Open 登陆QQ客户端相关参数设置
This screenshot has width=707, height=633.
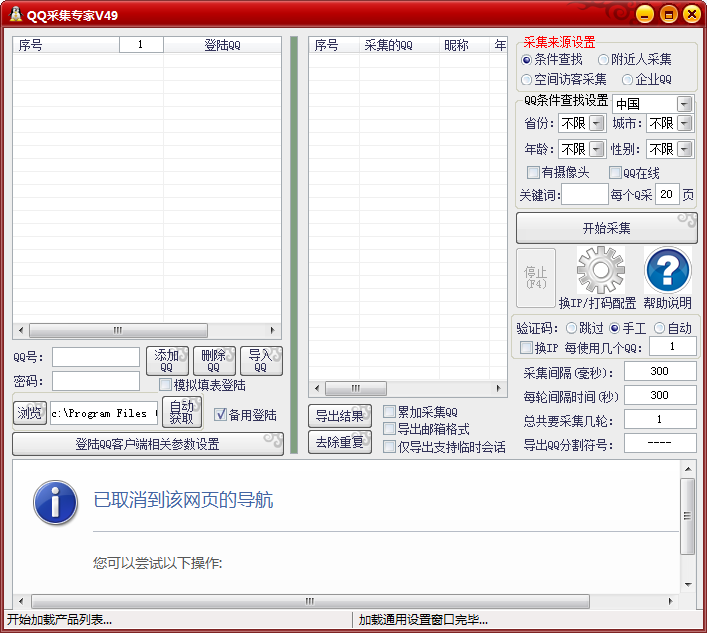[148, 444]
